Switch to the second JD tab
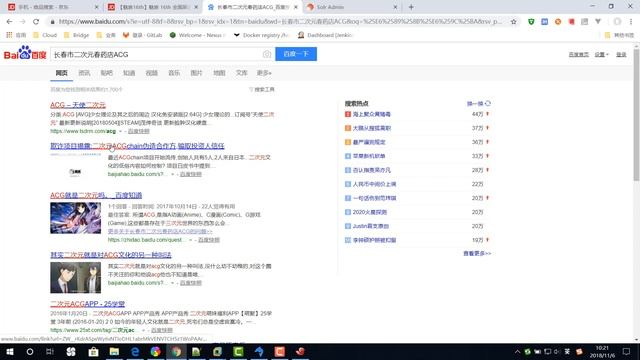The height and width of the screenshot is (360, 640). point(153,7)
